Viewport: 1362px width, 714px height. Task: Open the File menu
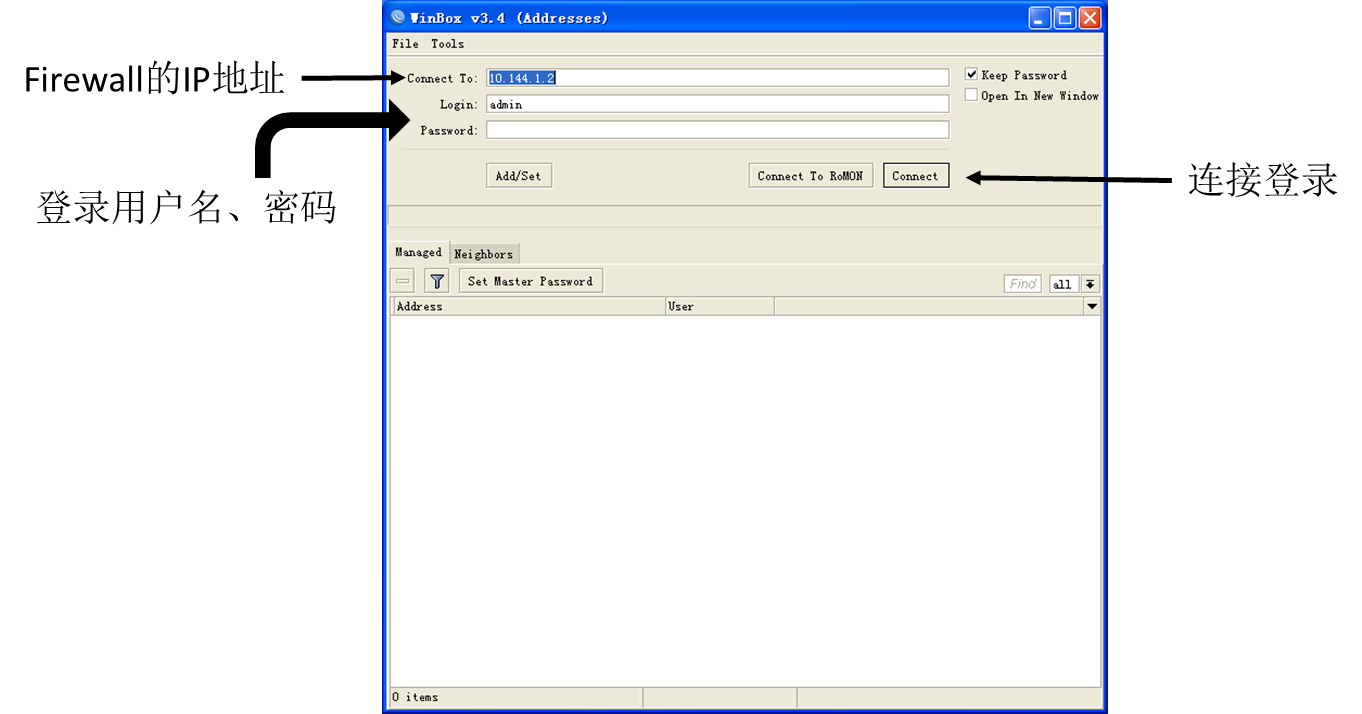point(405,44)
